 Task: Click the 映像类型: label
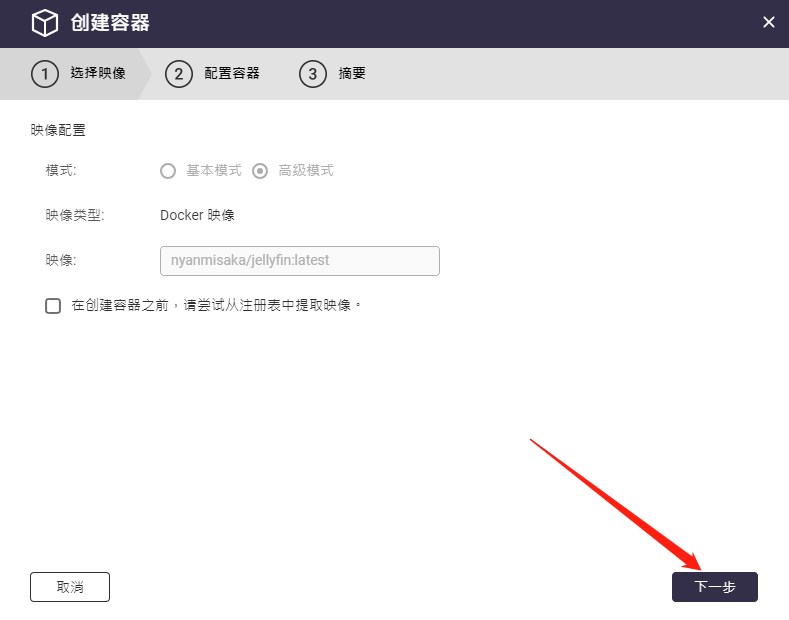point(75,215)
